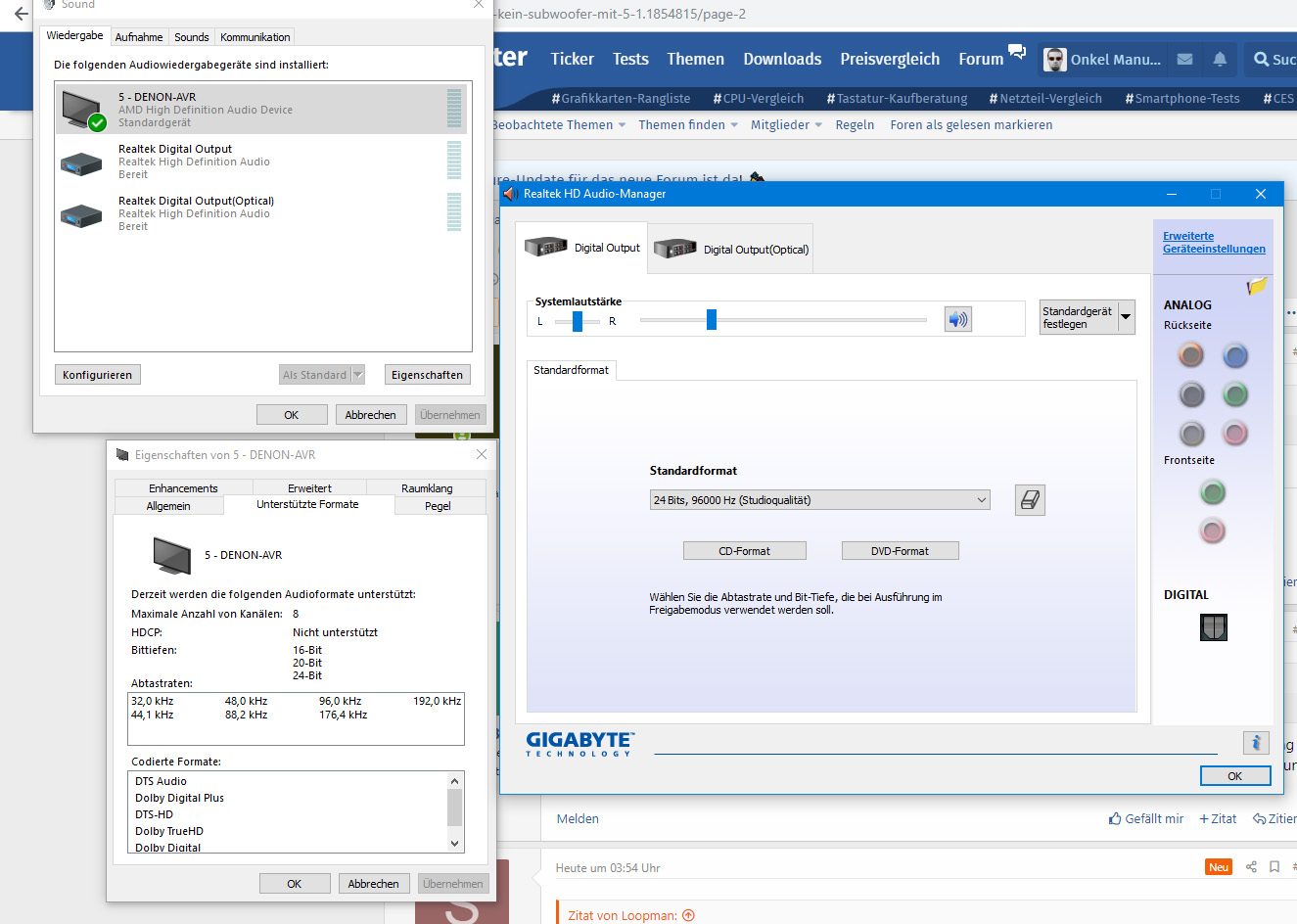Open the Kommunikation tab
The image size is (1297, 924).
255,37
